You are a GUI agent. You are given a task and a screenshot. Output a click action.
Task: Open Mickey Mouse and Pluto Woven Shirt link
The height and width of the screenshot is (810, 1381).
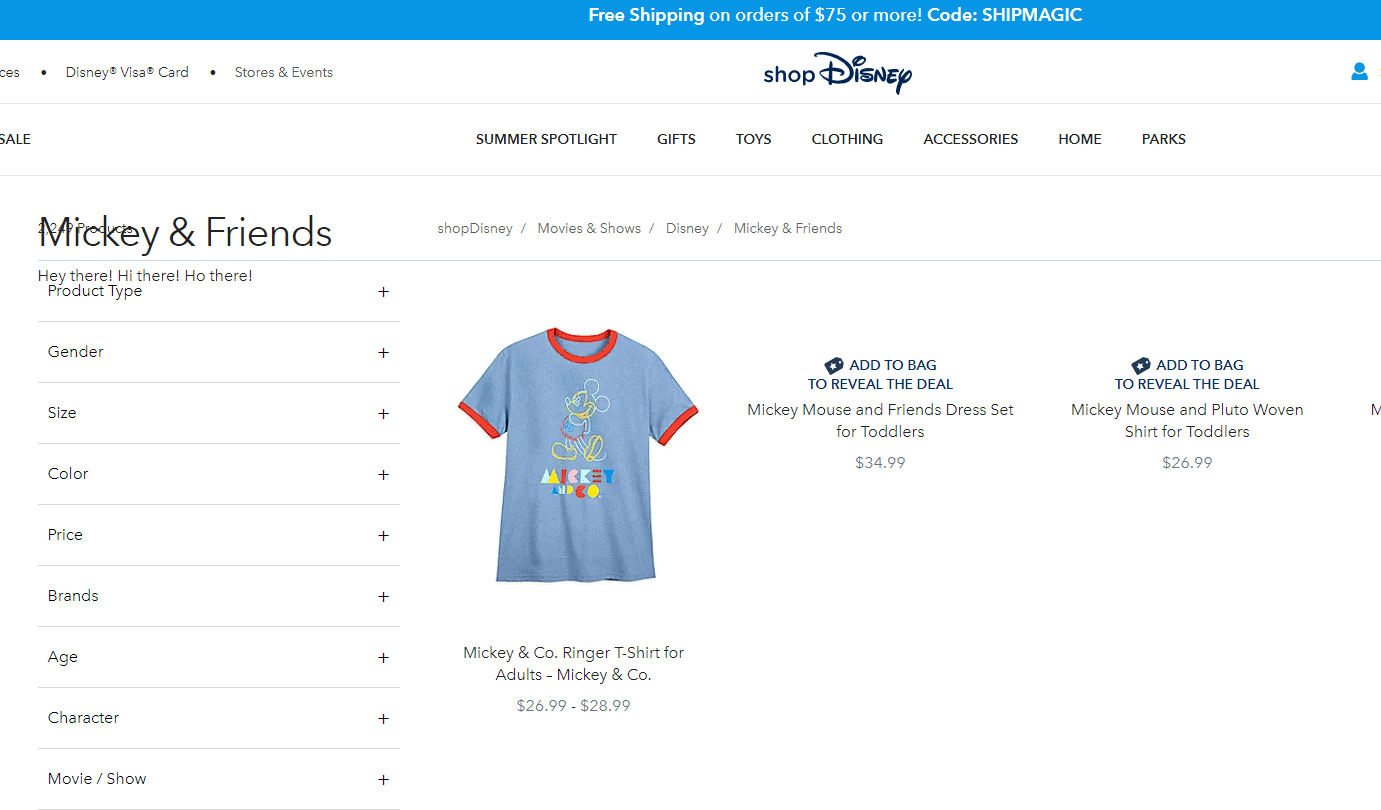point(1187,420)
